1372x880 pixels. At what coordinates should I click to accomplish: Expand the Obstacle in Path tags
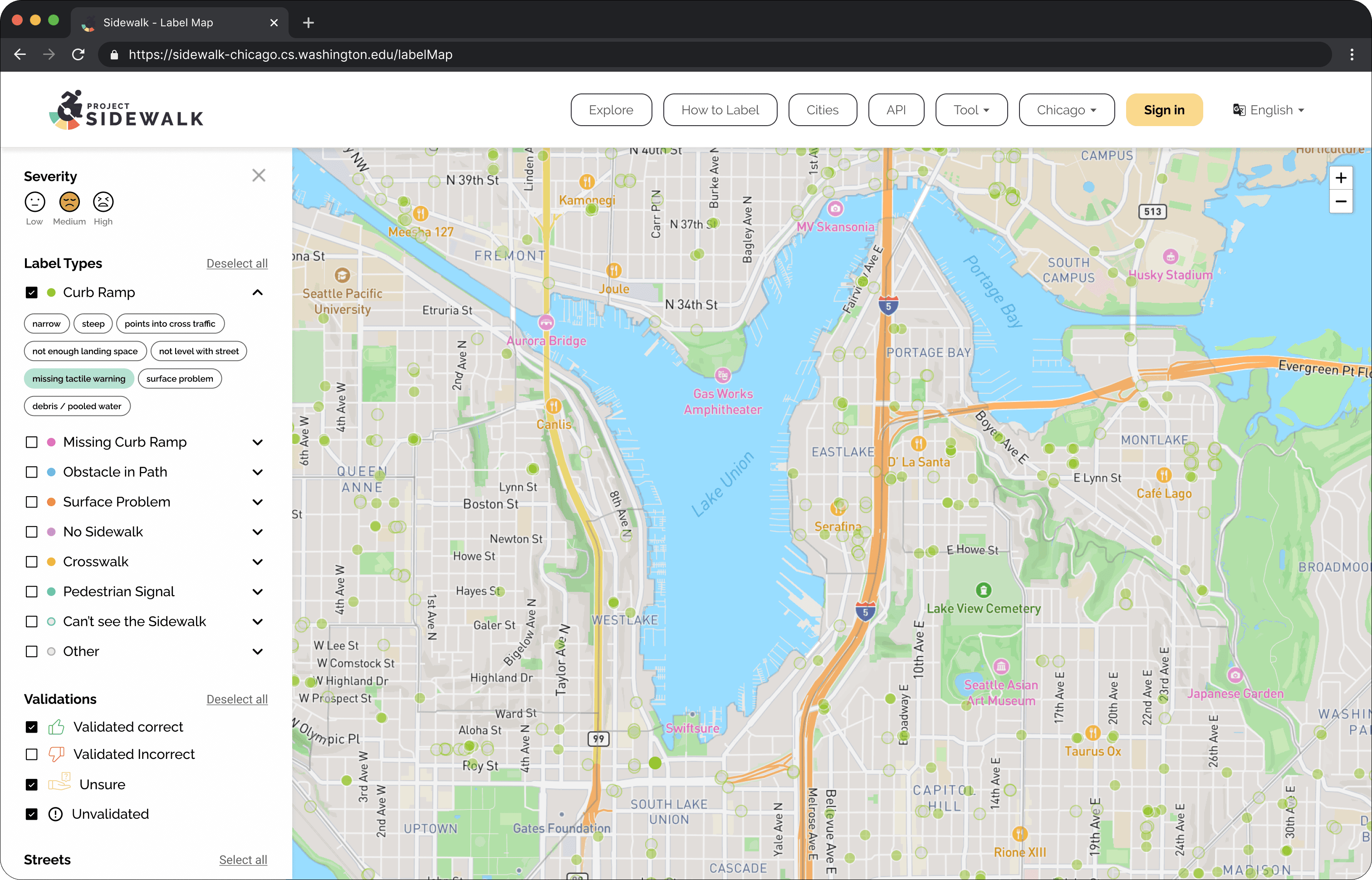coord(258,472)
